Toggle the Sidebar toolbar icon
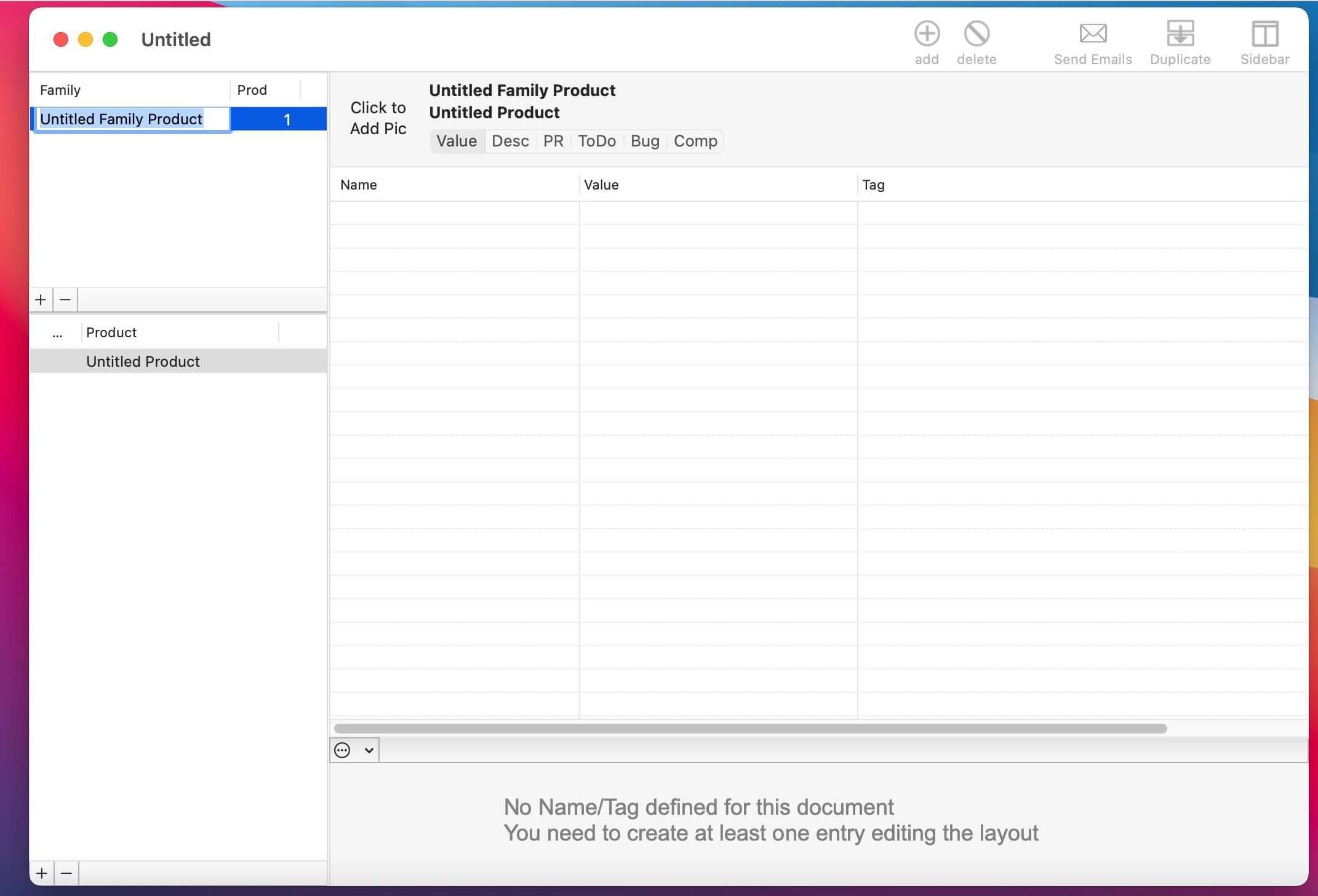1318x896 pixels. coord(1264,34)
